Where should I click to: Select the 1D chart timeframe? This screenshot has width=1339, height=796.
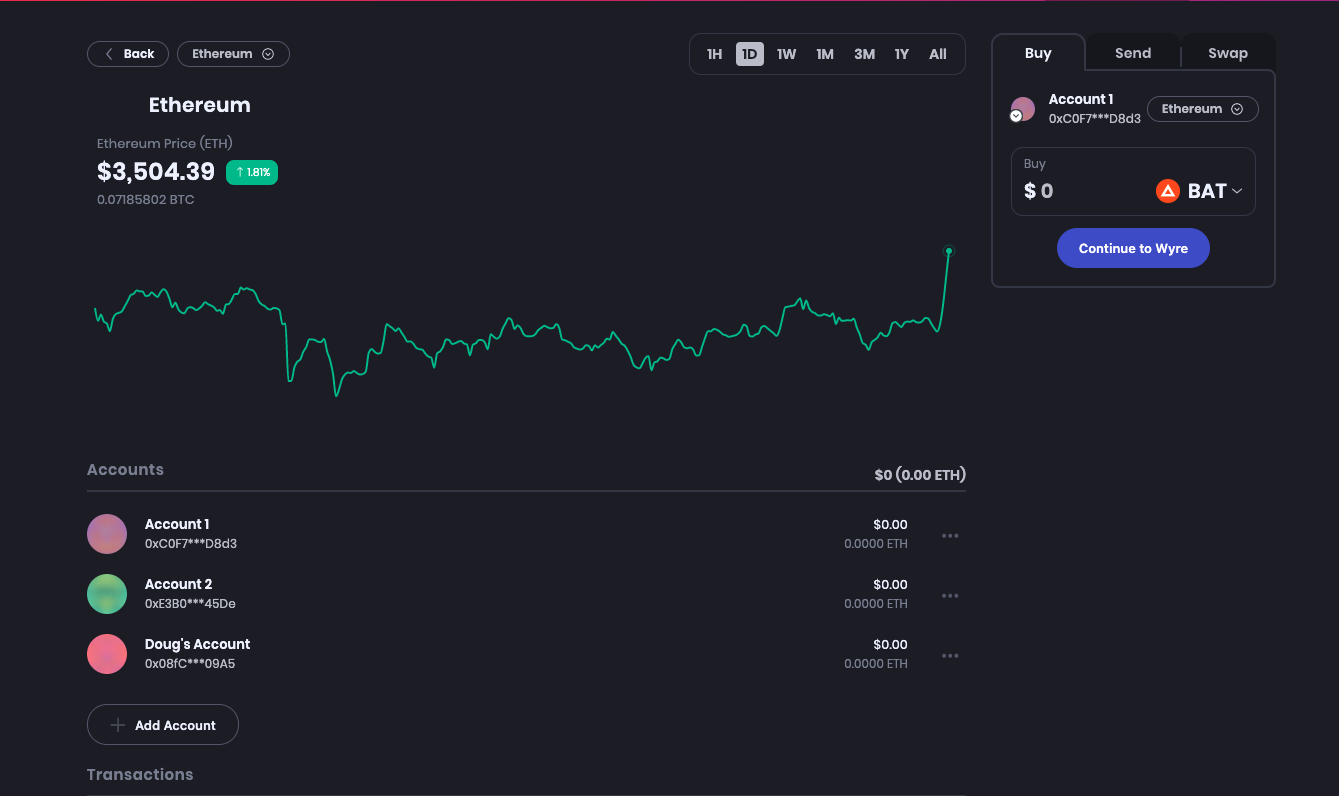click(x=750, y=54)
